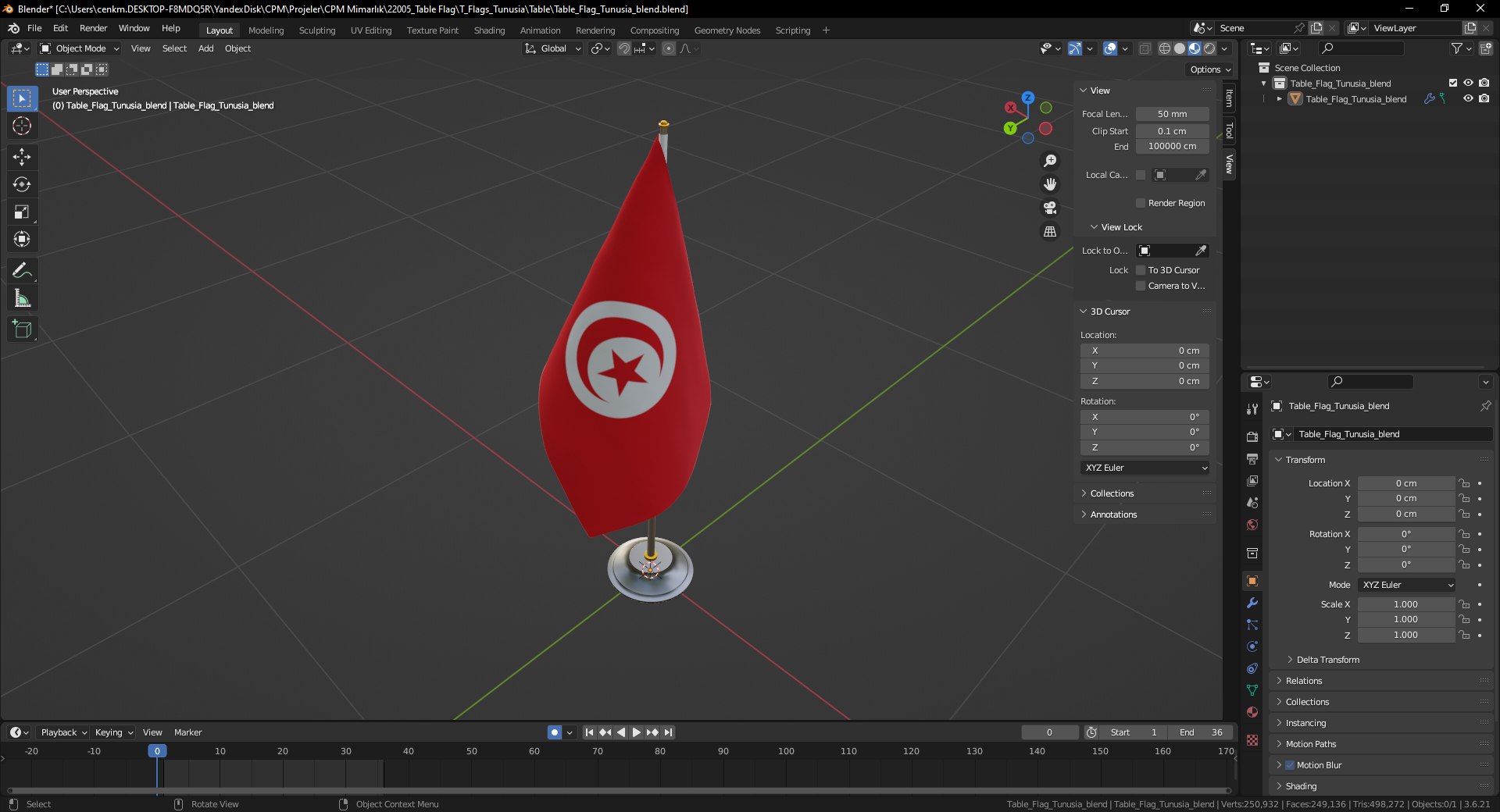
Task: Click the timeline current frame marker 0
Action: (157, 751)
